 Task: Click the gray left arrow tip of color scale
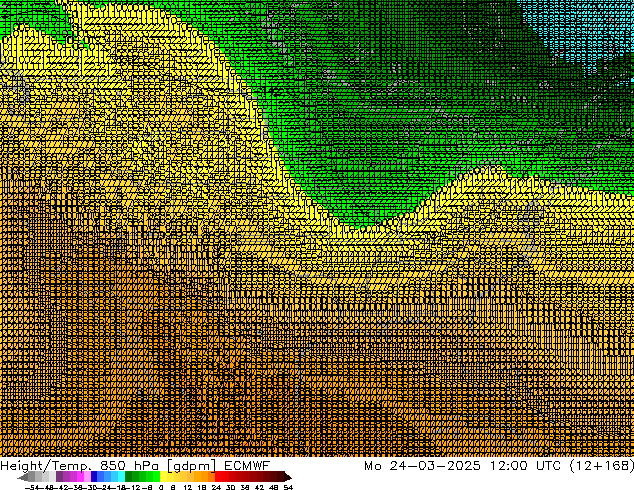[23, 477]
